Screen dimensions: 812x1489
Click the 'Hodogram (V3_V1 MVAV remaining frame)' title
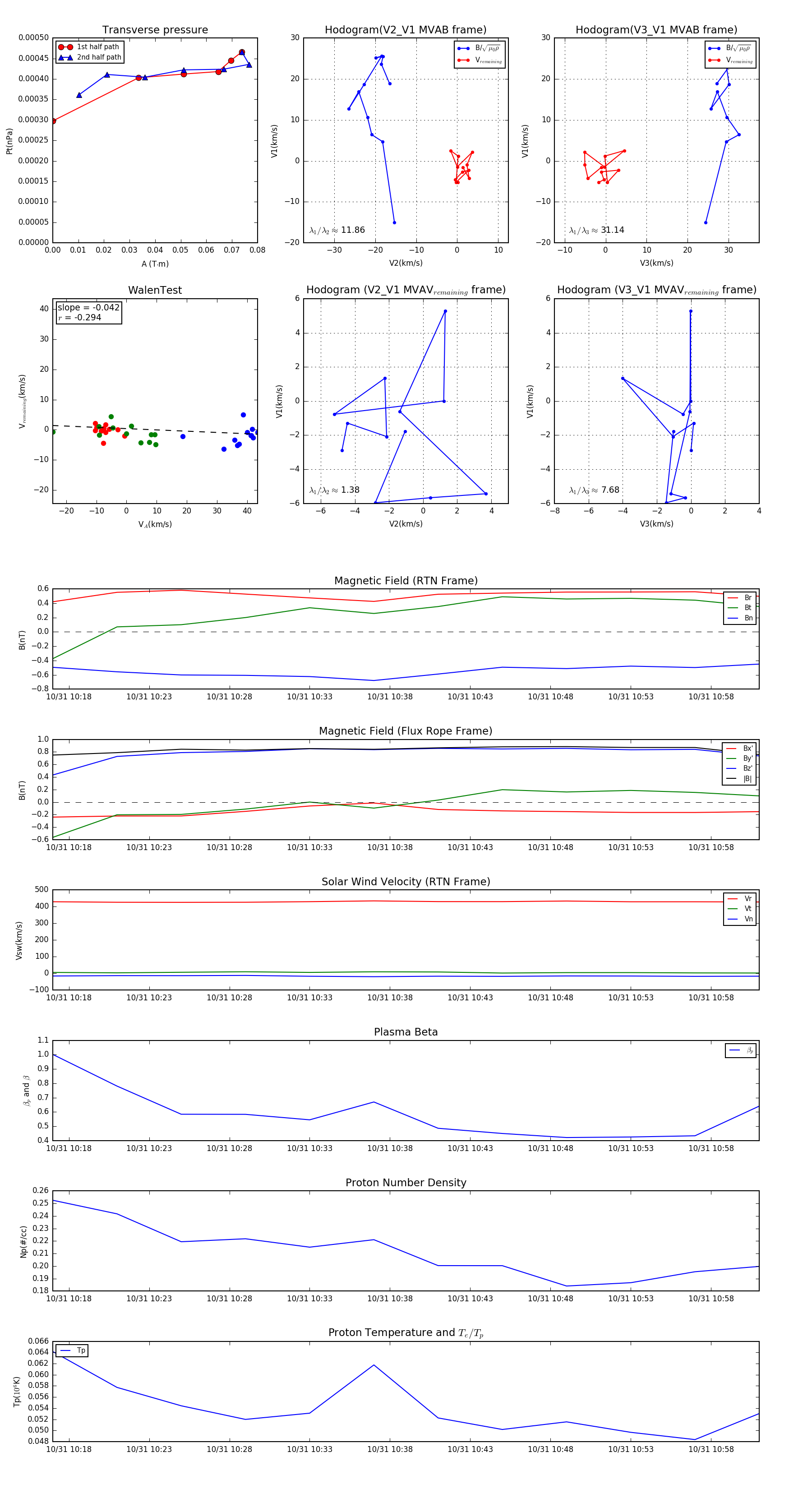[656, 290]
